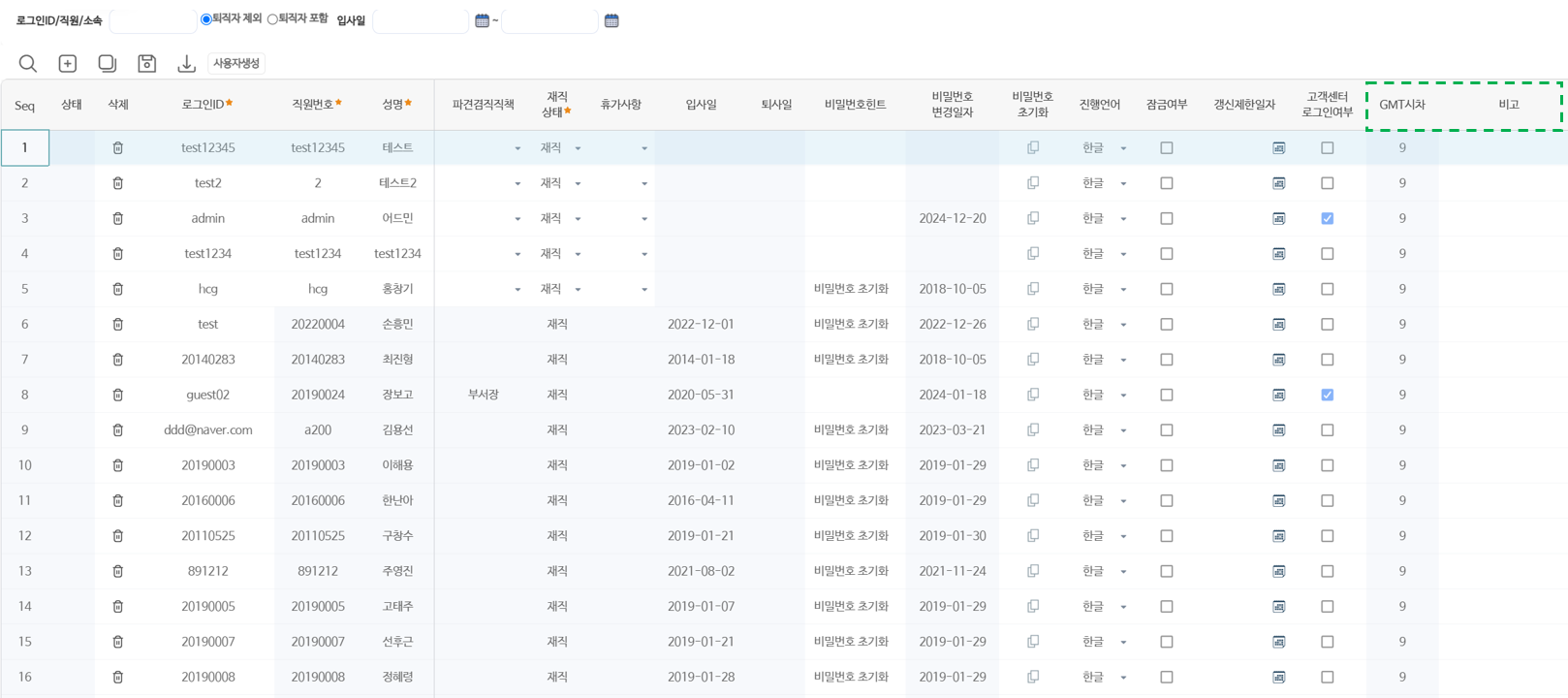1568x698 pixels.
Task: Open calendar for start hire date
Action: [x=482, y=20]
